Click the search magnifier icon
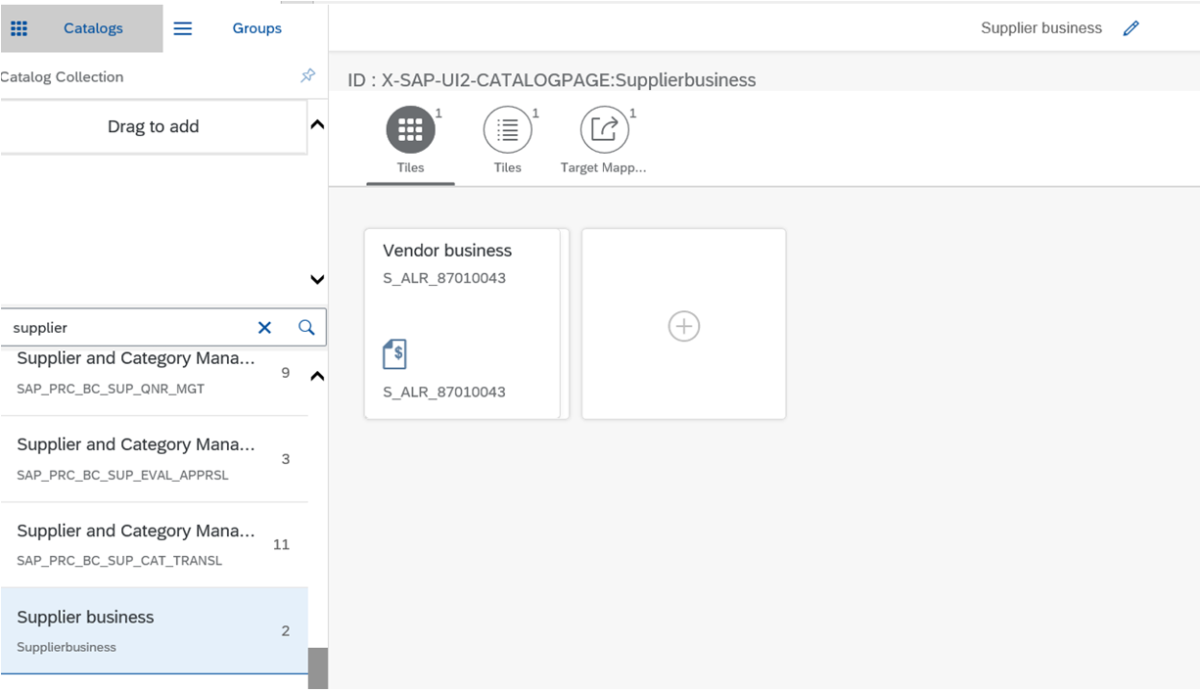 pyautogui.click(x=306, y=327)
